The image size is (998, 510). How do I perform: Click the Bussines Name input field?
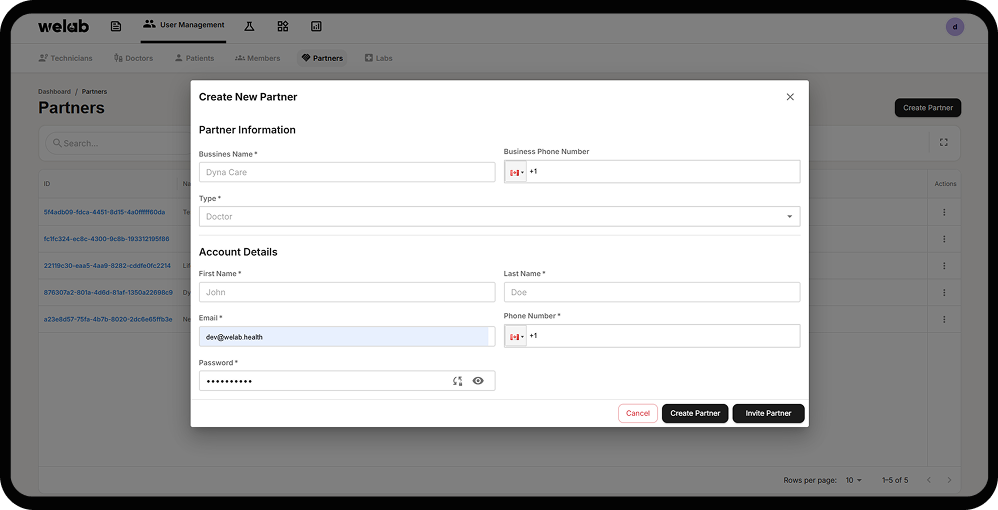[x=347, y=172]
